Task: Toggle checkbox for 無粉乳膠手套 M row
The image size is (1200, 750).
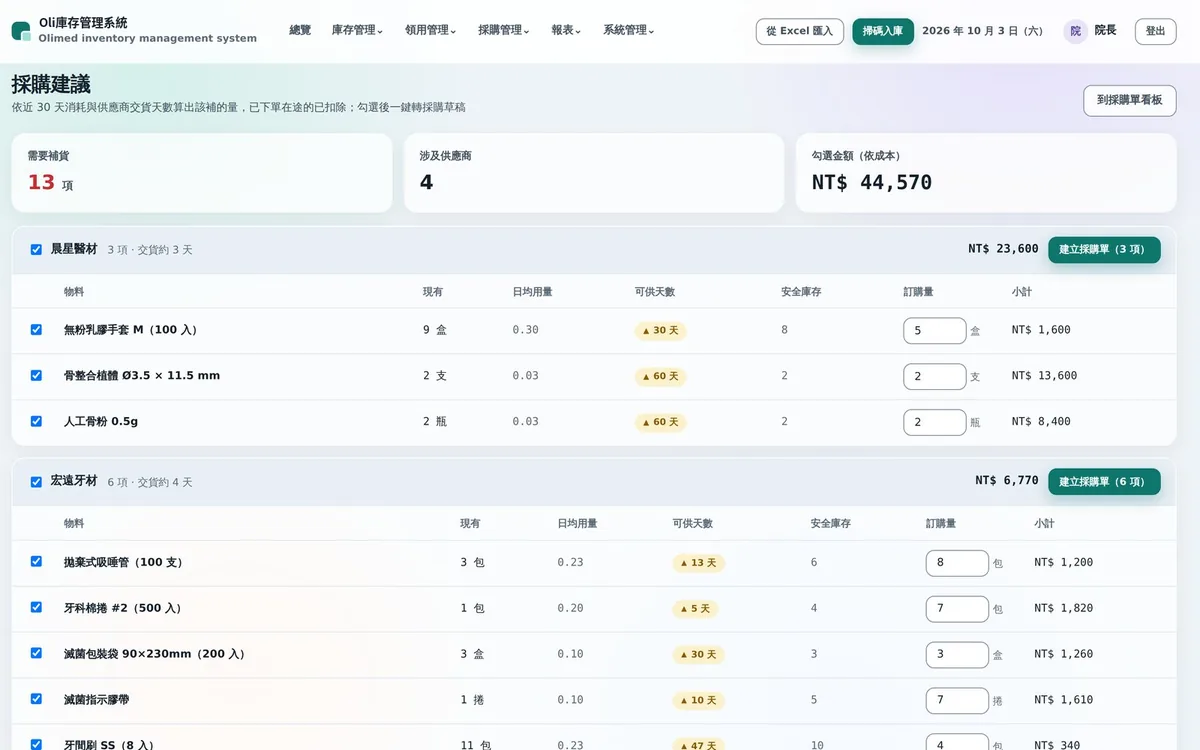Action: point(36,330)
